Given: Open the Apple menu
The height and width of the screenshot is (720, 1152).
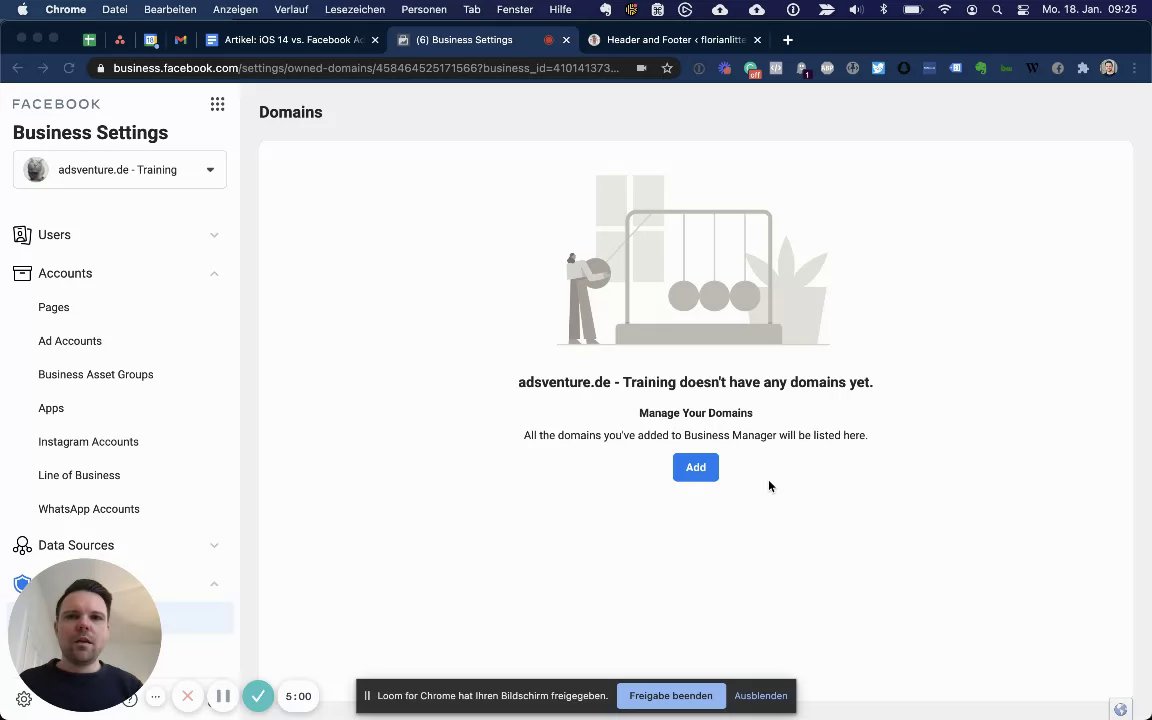Looking at the screenshot, I should 22,10.
